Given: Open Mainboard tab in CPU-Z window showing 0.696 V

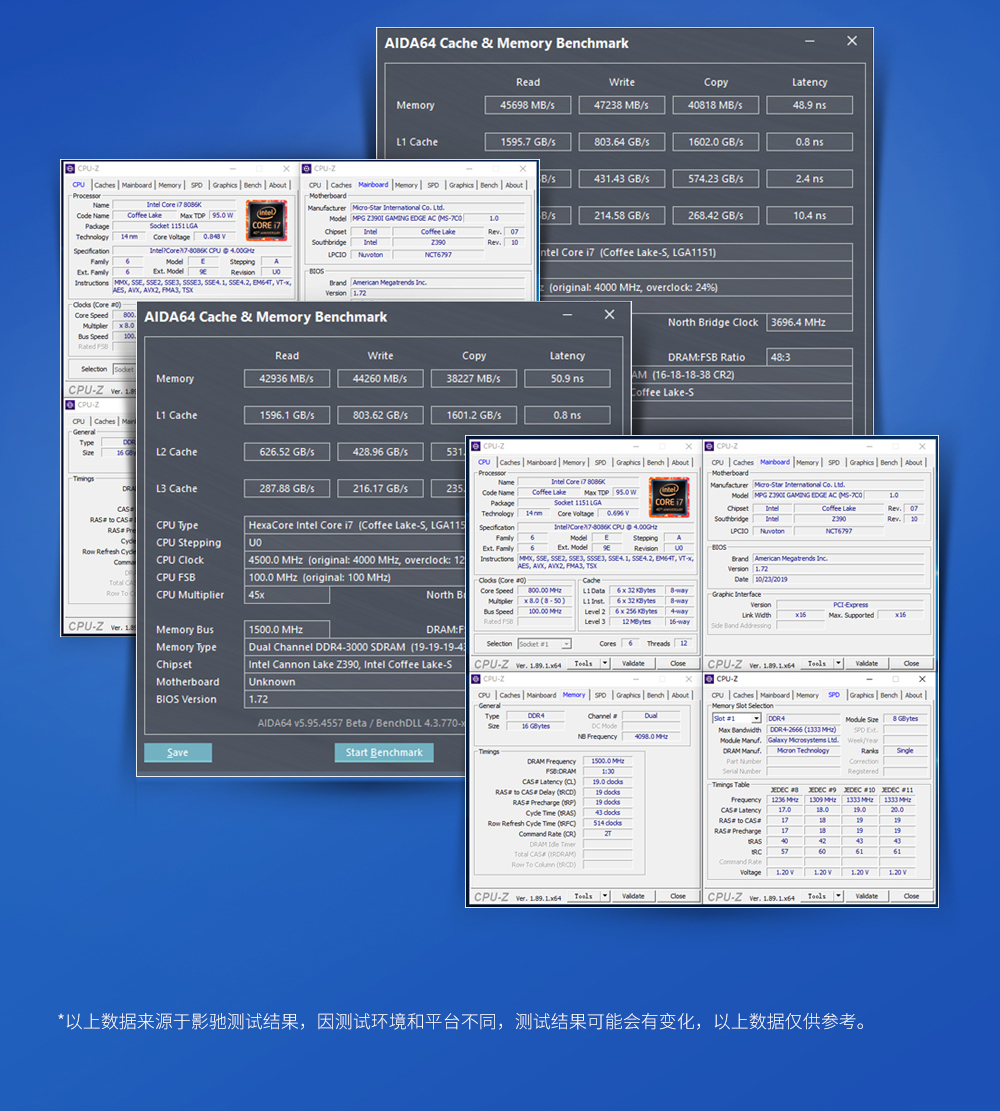Looking at the screenshot, I should click(541, 463).
